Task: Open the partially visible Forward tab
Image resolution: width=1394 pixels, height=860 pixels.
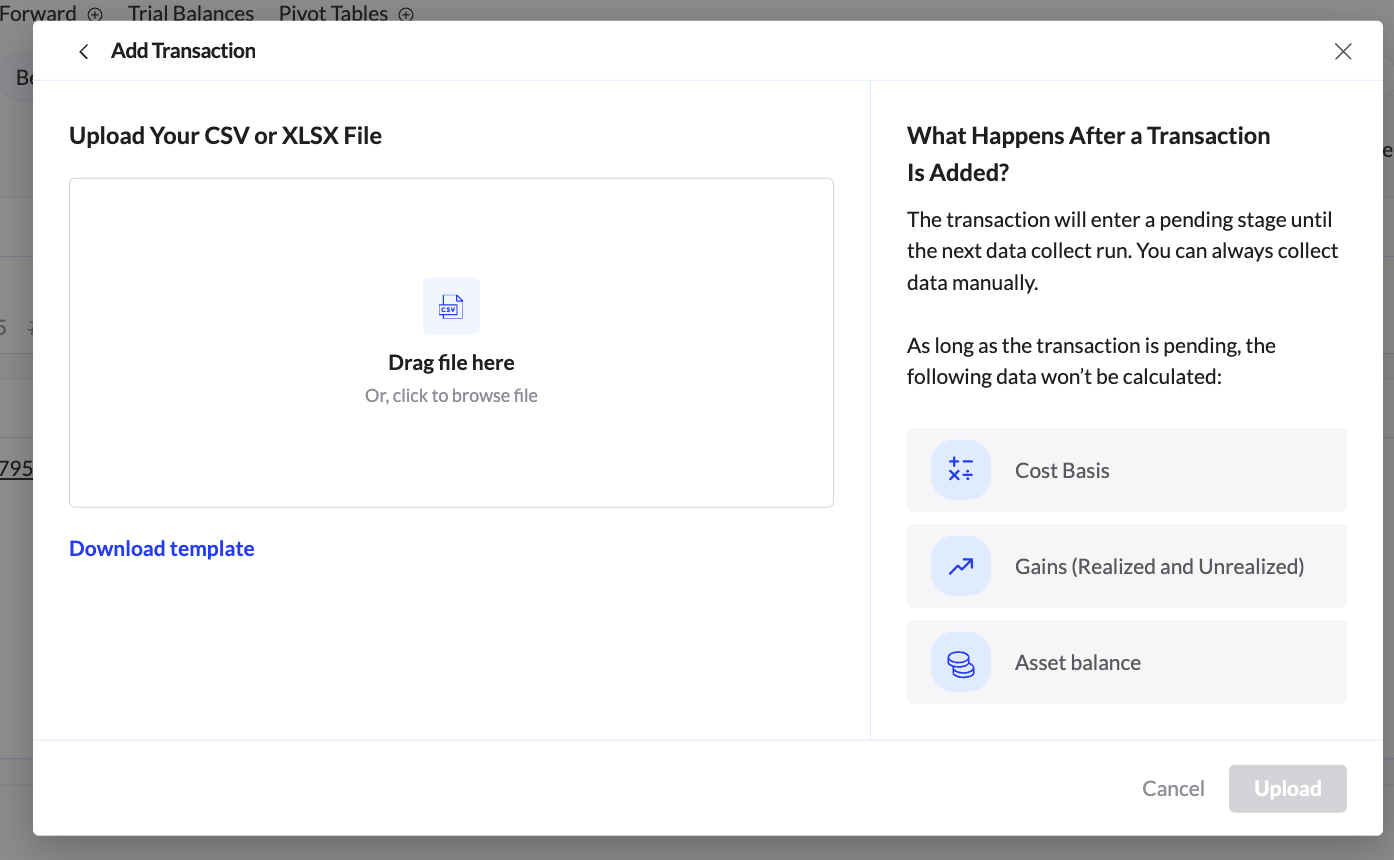Action: pos(38,14)
